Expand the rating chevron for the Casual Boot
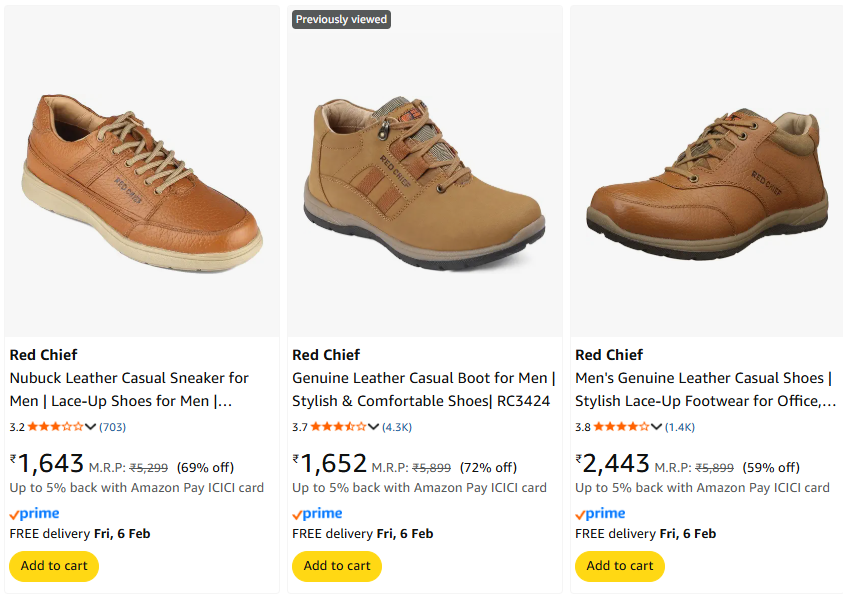This screenshot has height=599, width=843. [374, 427]
